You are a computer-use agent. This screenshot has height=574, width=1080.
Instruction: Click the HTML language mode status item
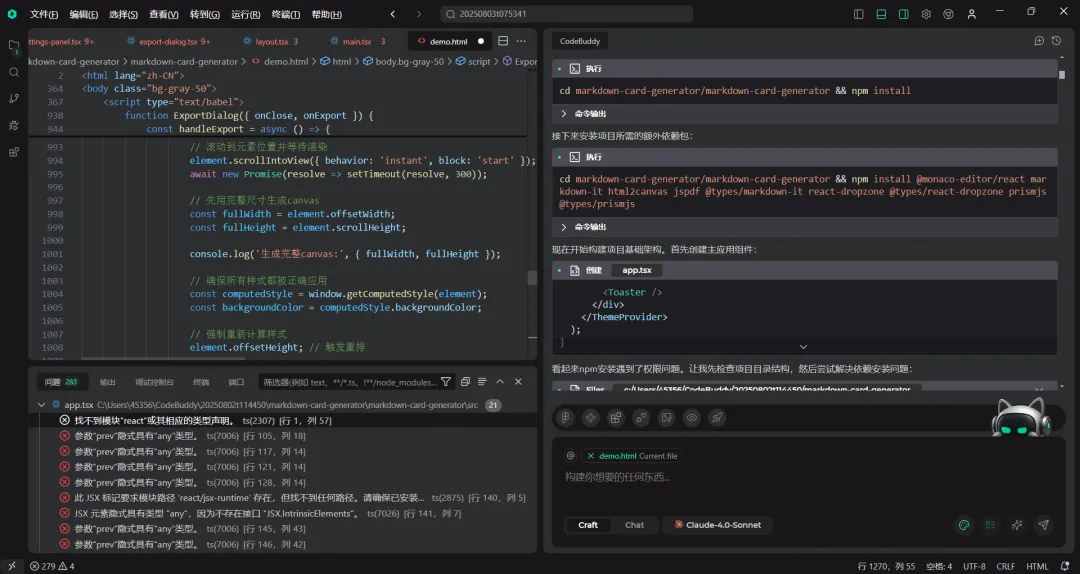1037,566
